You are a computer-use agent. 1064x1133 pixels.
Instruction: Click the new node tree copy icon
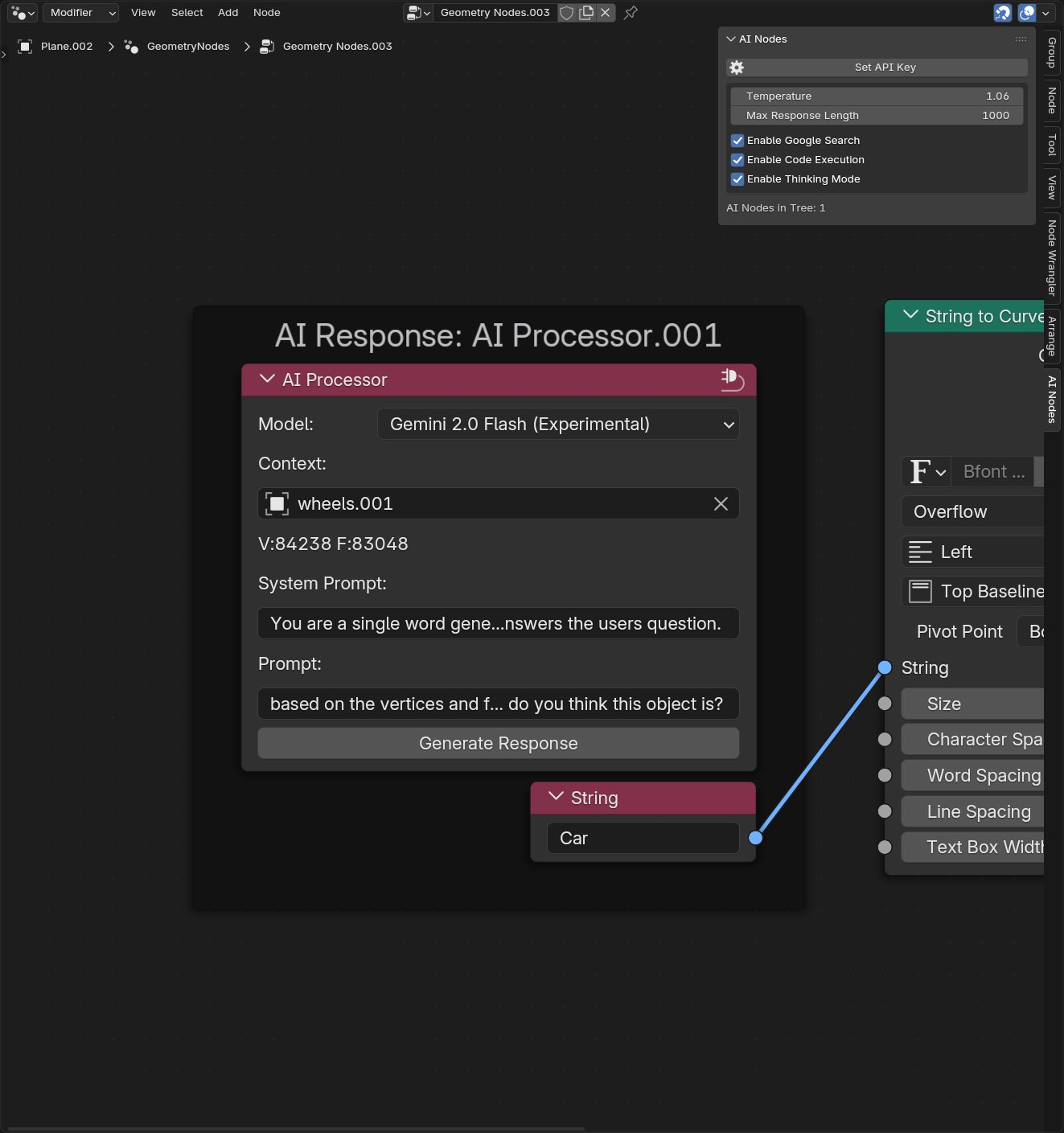[586, 13]
